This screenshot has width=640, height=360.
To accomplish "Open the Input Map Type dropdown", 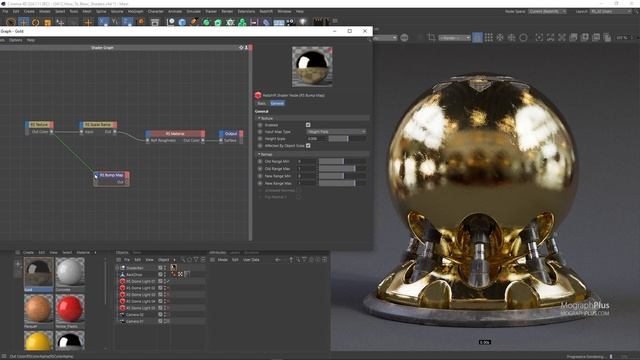I will point(336,132).
